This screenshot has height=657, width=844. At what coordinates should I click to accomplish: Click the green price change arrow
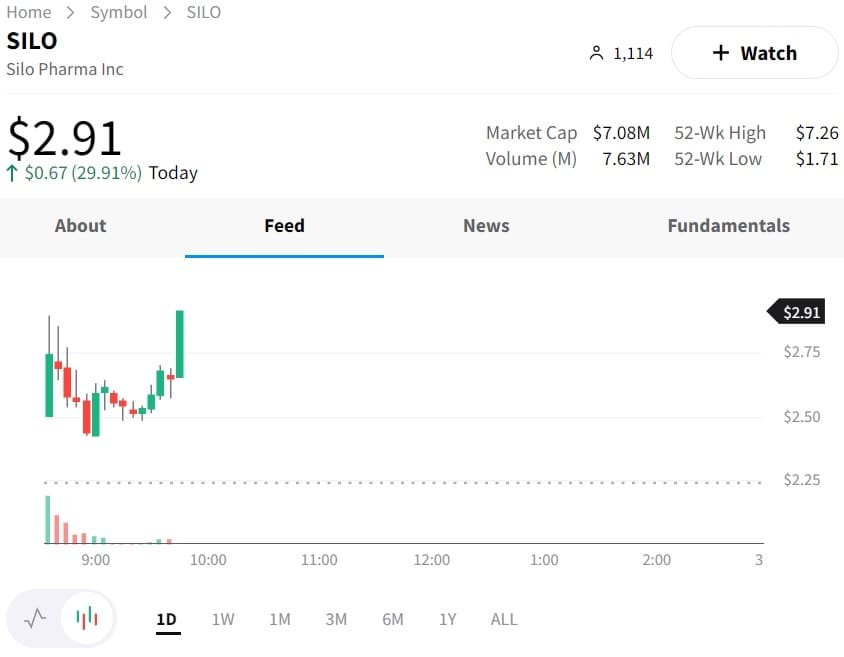[12, 173]
